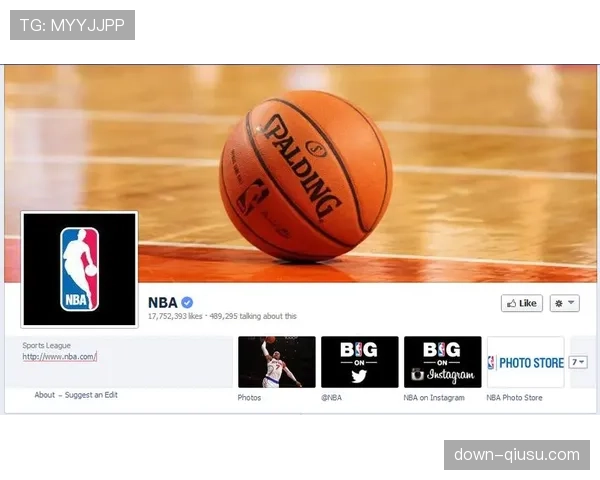Click the Like button on NBA page
600x480 pixels.
click(522, 303)
